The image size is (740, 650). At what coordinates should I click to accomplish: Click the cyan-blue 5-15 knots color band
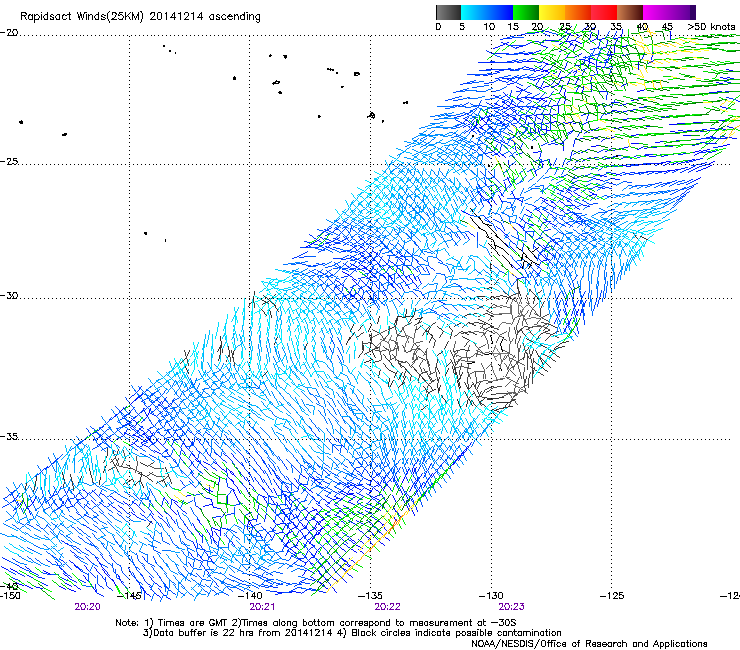pyautogui.click(x=487, y=12)
